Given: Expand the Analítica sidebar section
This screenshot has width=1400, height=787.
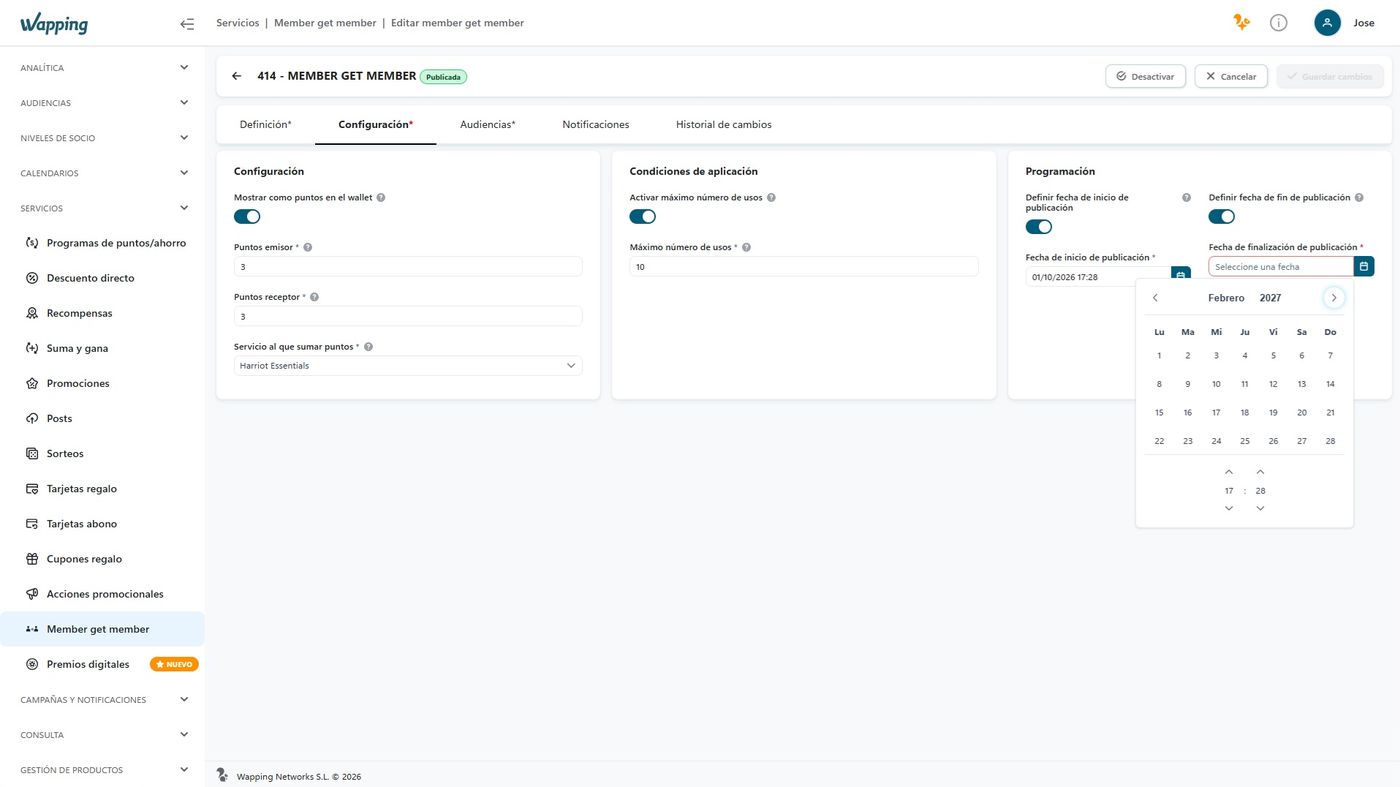Looking at the screenshot, I should tap(103, 68).
